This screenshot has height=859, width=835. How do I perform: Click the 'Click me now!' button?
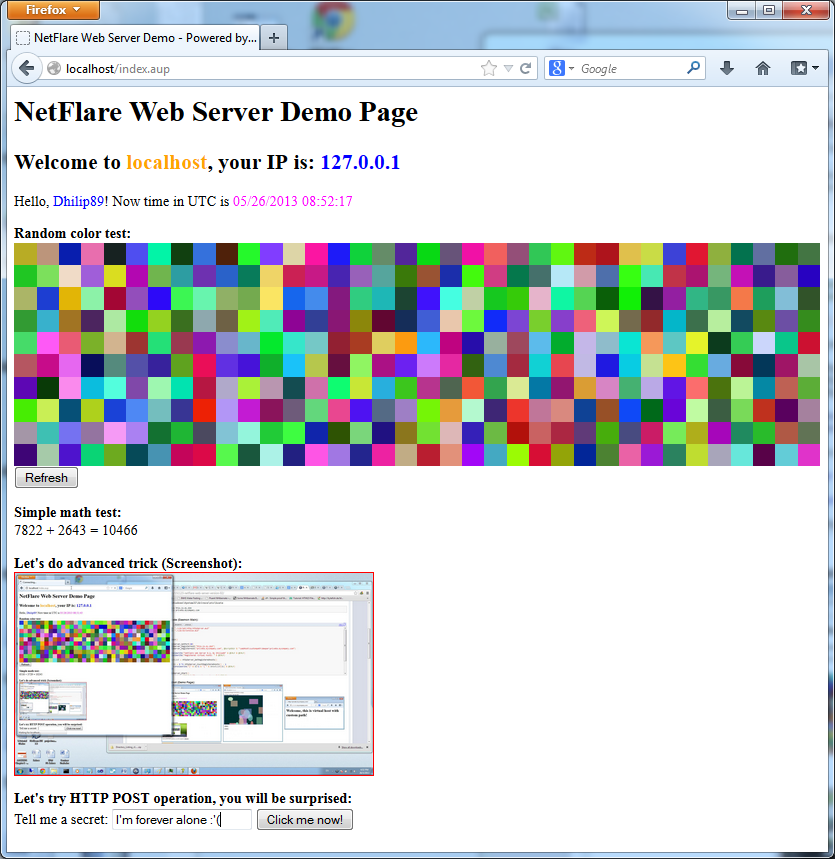coord(305,820)
